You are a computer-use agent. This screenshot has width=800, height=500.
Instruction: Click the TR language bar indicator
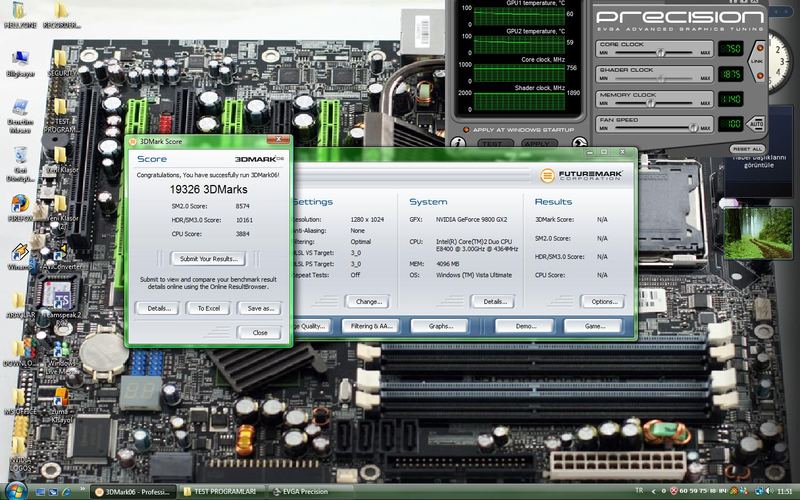[x=639, y=491]
